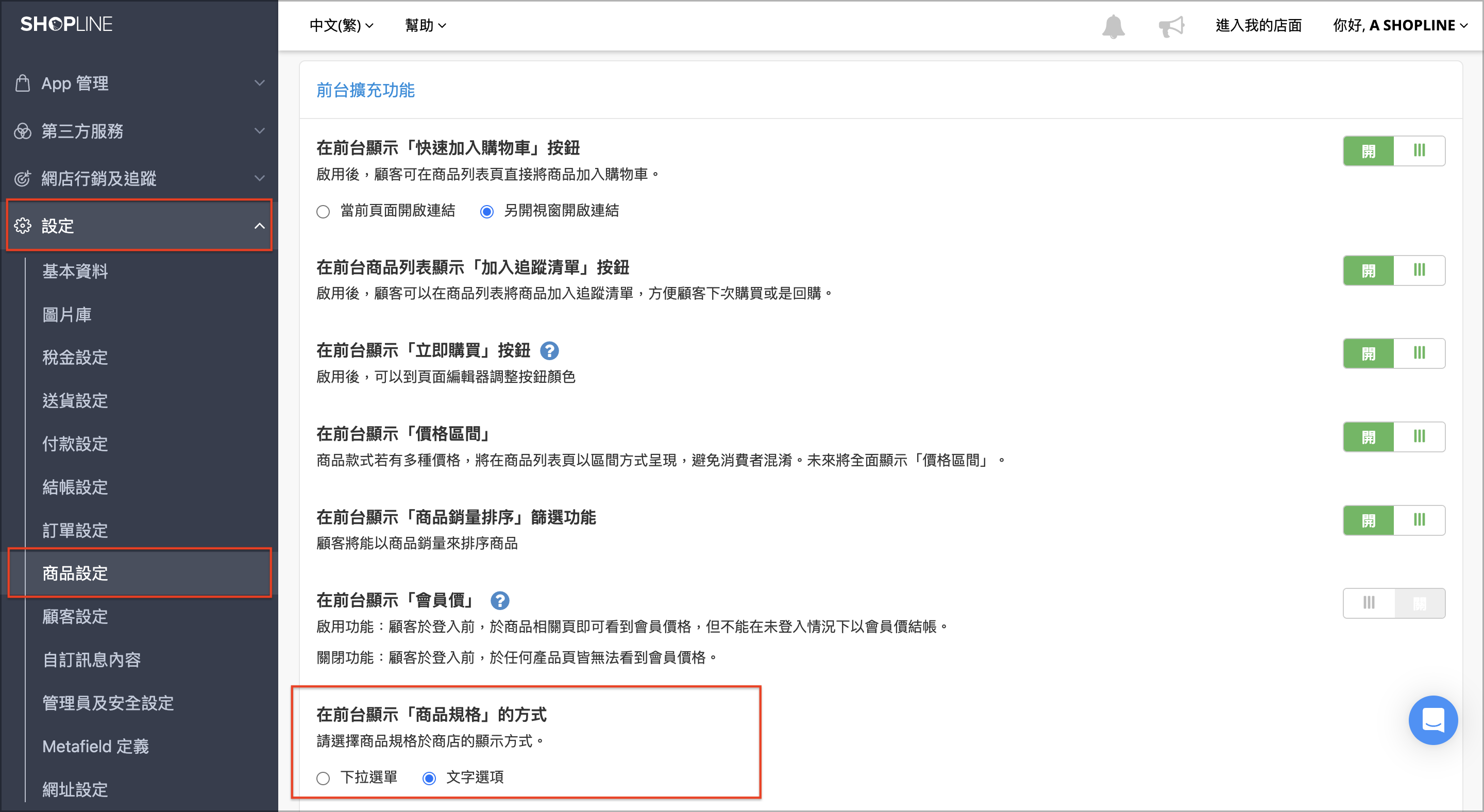The image size is (1484, 812).
Task: Open the A SHOPLINE account dropdown
Action: coord(1400,25)
